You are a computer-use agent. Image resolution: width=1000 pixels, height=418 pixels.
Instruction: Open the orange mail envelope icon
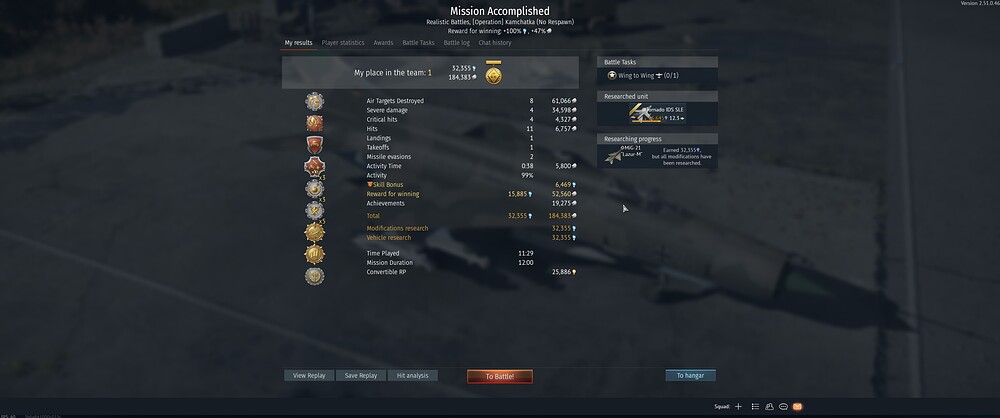(797, 407)
